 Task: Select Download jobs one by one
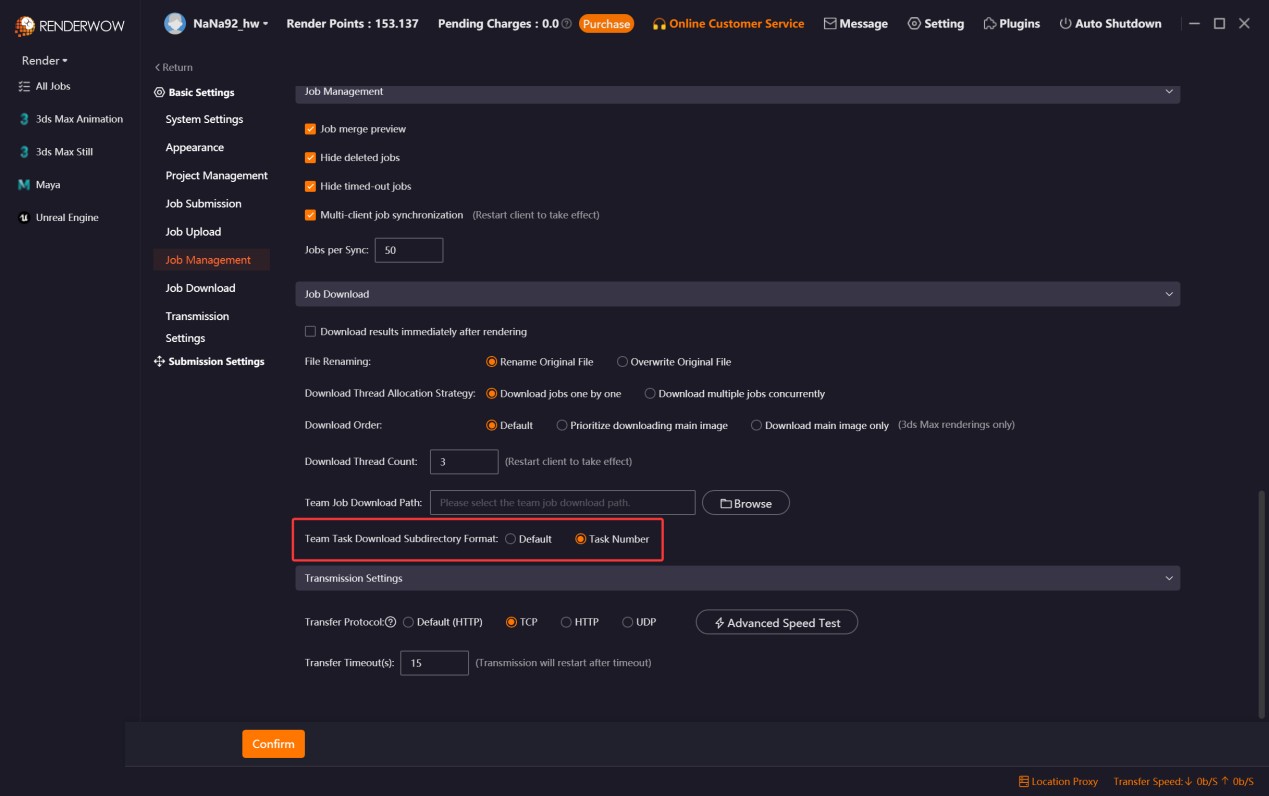[491, 394]
